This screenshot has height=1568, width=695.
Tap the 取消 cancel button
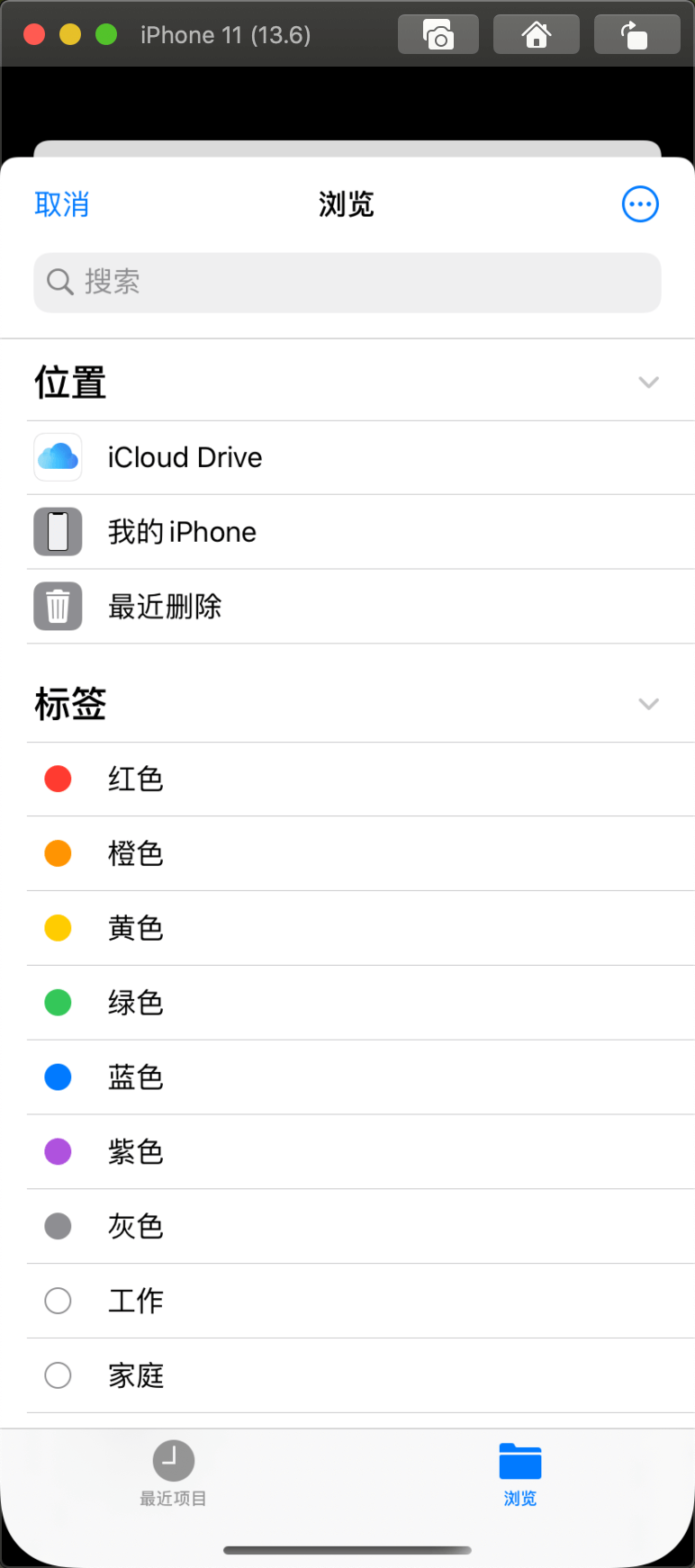[62, 204]
